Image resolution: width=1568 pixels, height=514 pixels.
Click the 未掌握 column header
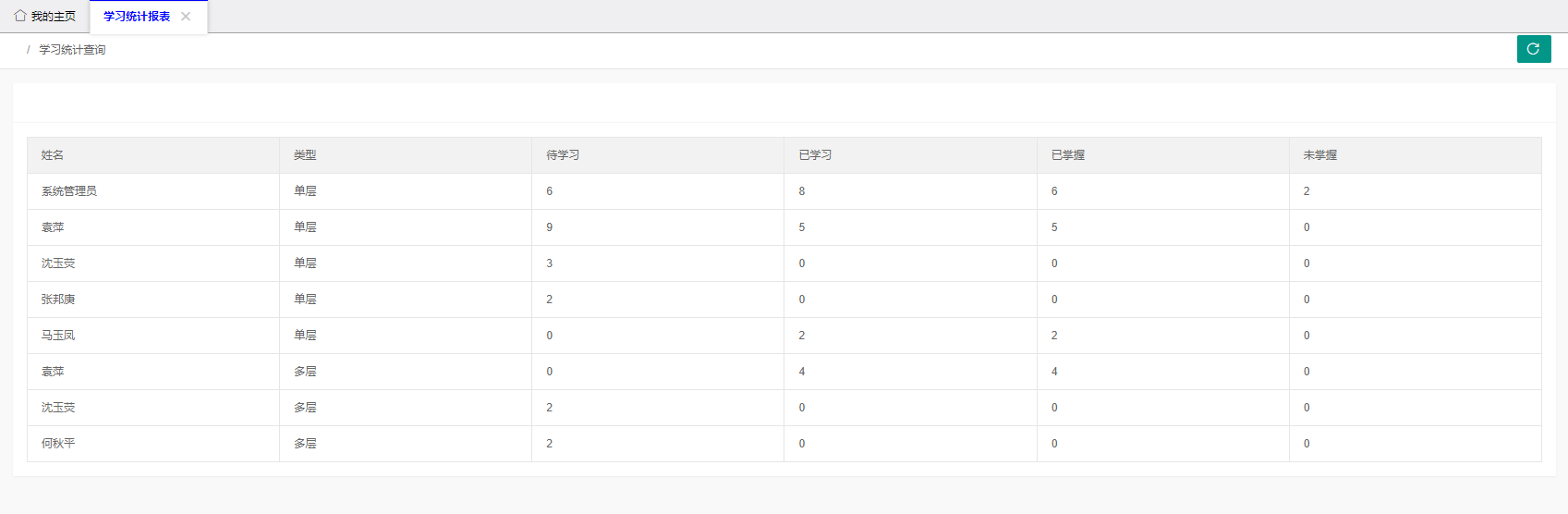pyautogui.click(x=1319, y=155)
